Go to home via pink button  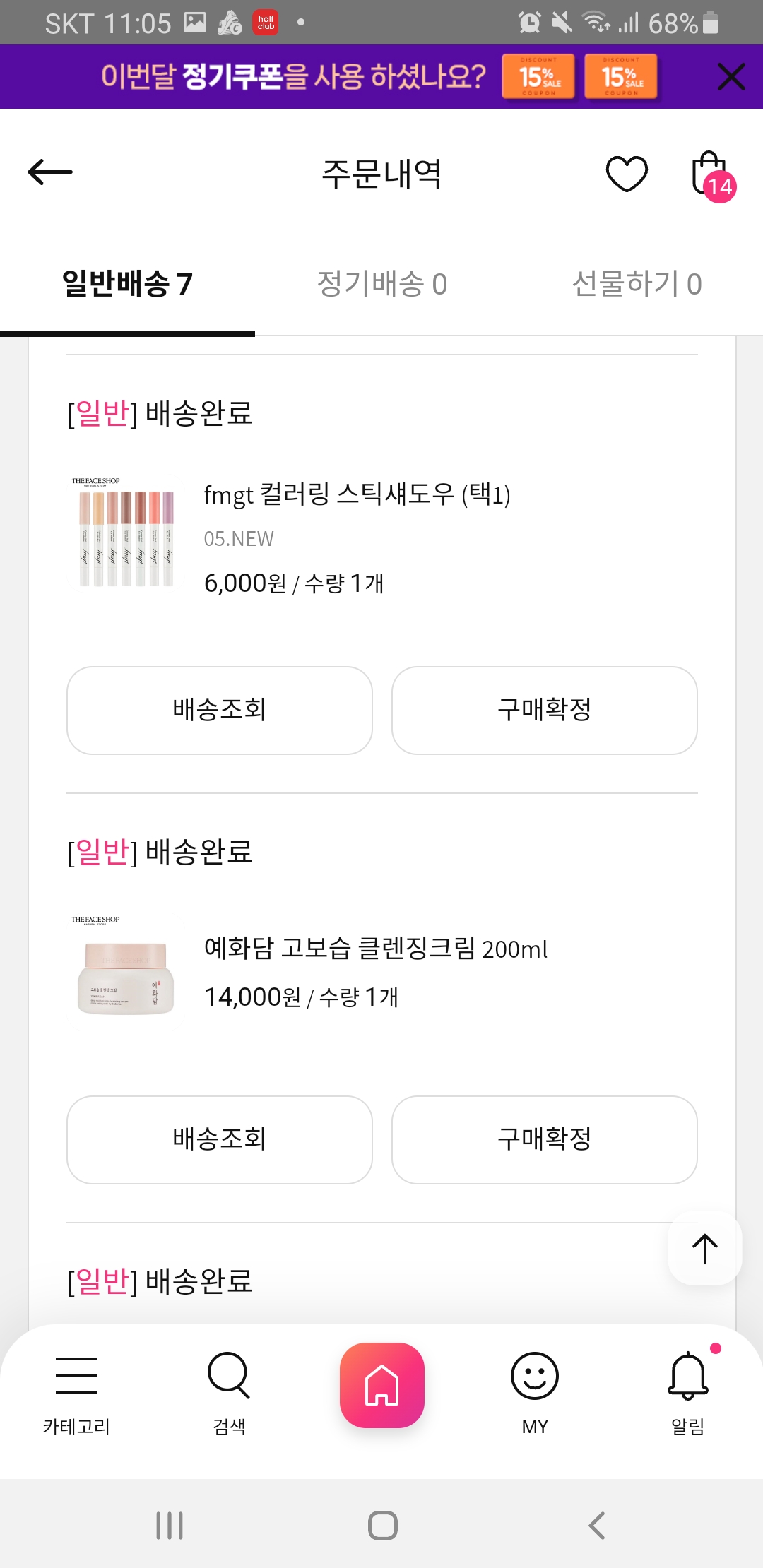point(381,1385)
